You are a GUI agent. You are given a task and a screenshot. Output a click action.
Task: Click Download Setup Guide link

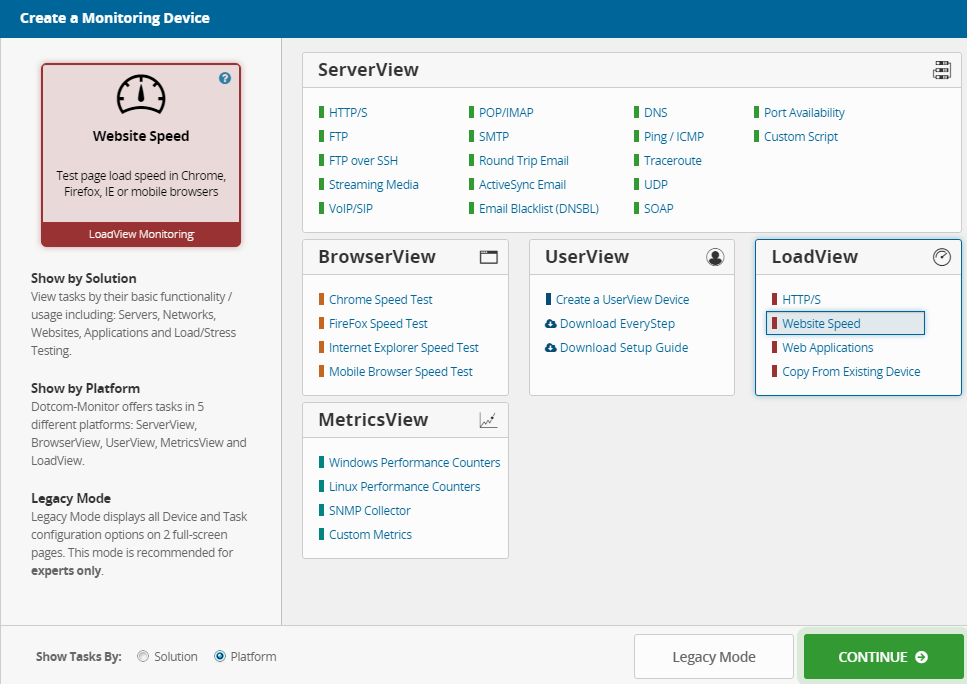624,348
